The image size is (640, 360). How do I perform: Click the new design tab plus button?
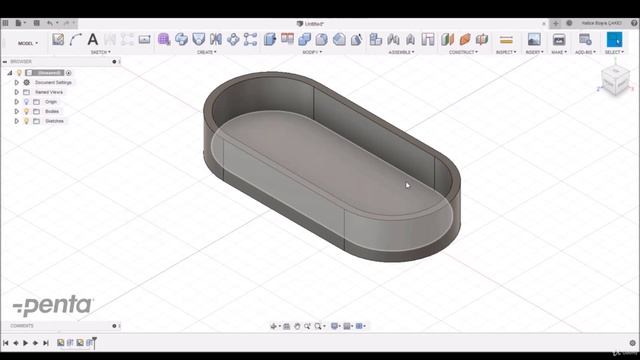point(556,23)
